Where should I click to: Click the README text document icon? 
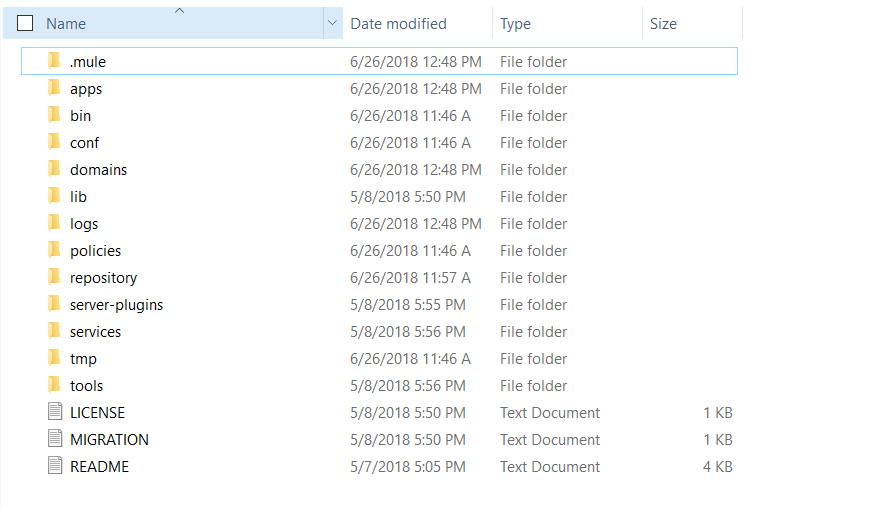pyautogui.click(x=54, y=467)
